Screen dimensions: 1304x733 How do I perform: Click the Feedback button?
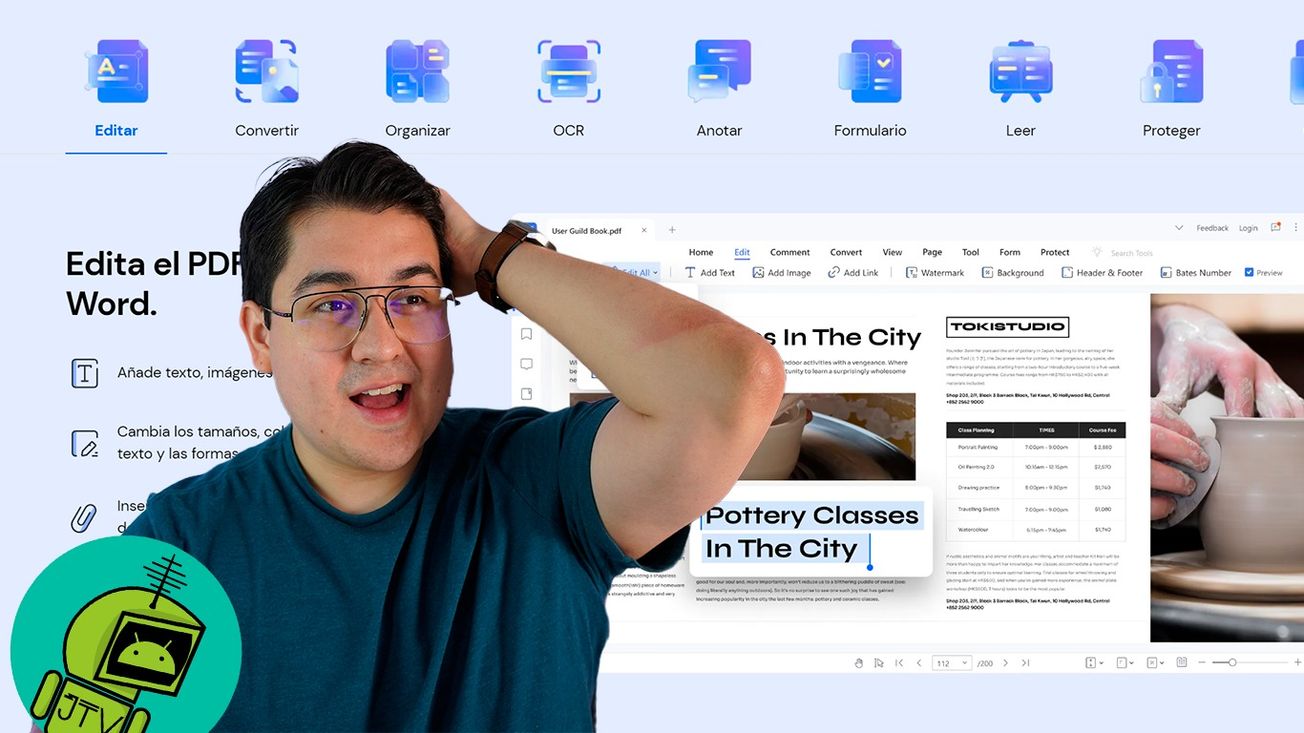coord(1212,228)
